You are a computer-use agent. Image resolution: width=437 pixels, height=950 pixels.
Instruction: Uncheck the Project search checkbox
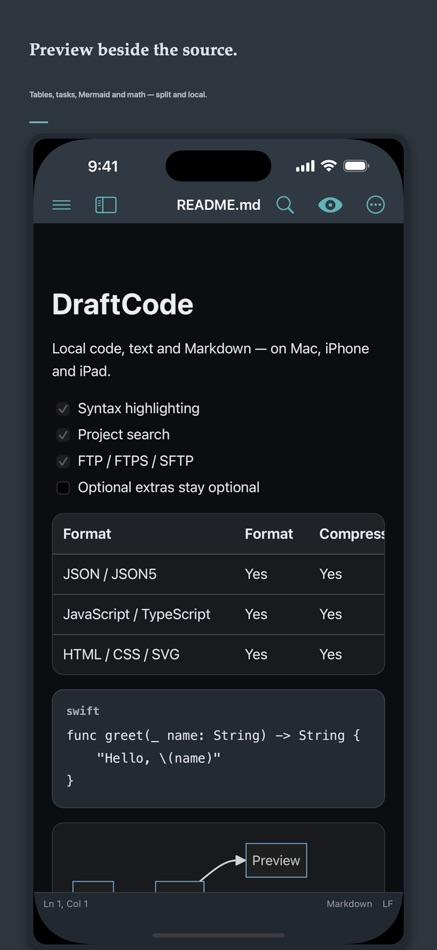[x=63, y=435]
